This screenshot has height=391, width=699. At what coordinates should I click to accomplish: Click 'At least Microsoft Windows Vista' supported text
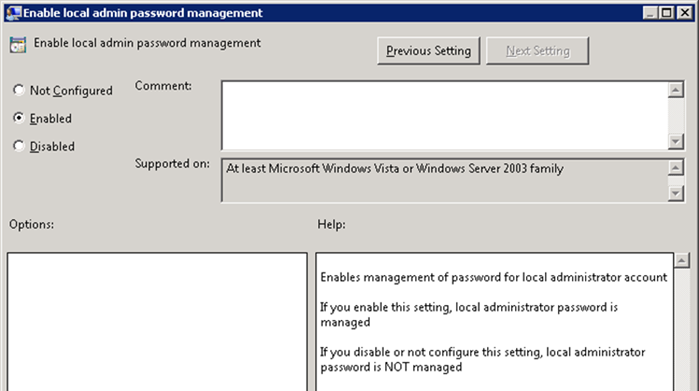coord(395,169)
